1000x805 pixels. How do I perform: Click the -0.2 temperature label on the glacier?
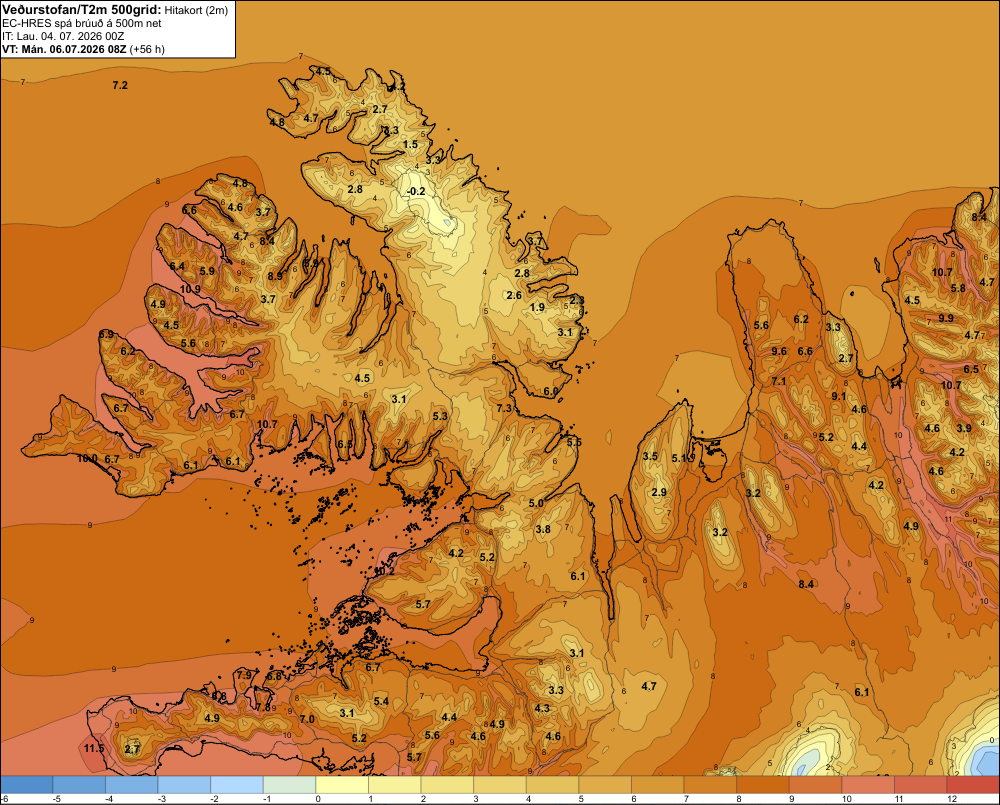[x=416, y=191]
